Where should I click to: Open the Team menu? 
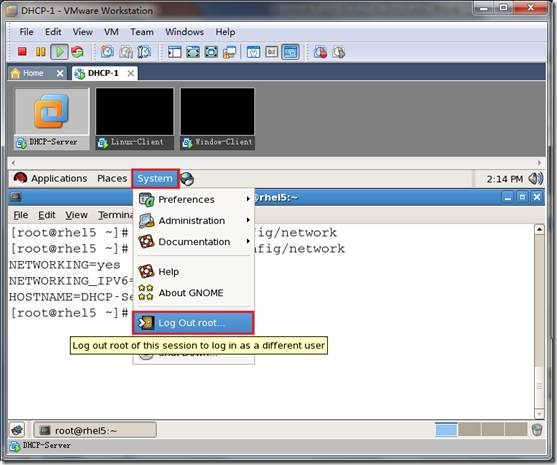(142, 32)
